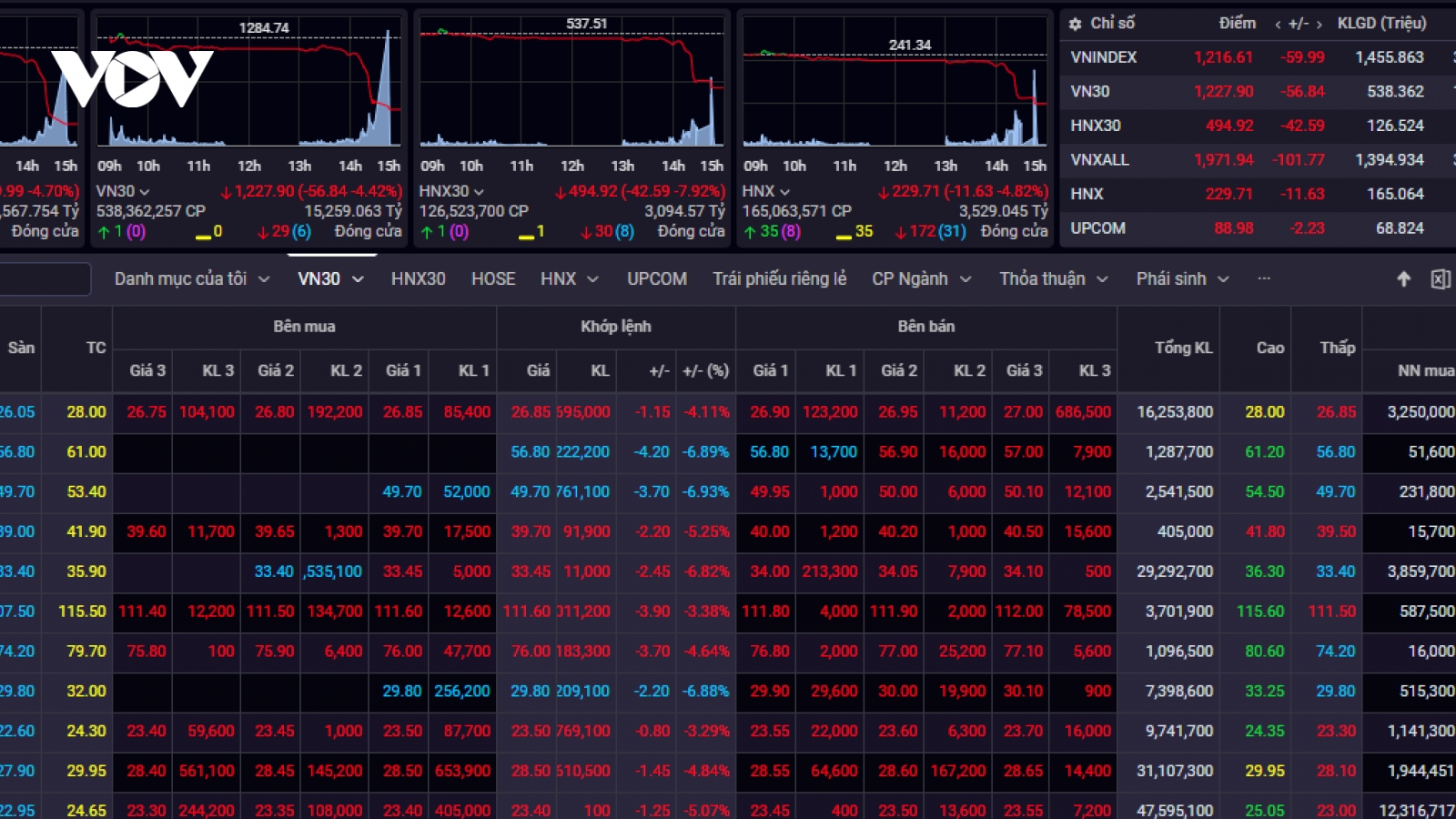Switch to the VN30 tab
The height and width of the screenshot is (819, 1456).
[x=331, y=278]
